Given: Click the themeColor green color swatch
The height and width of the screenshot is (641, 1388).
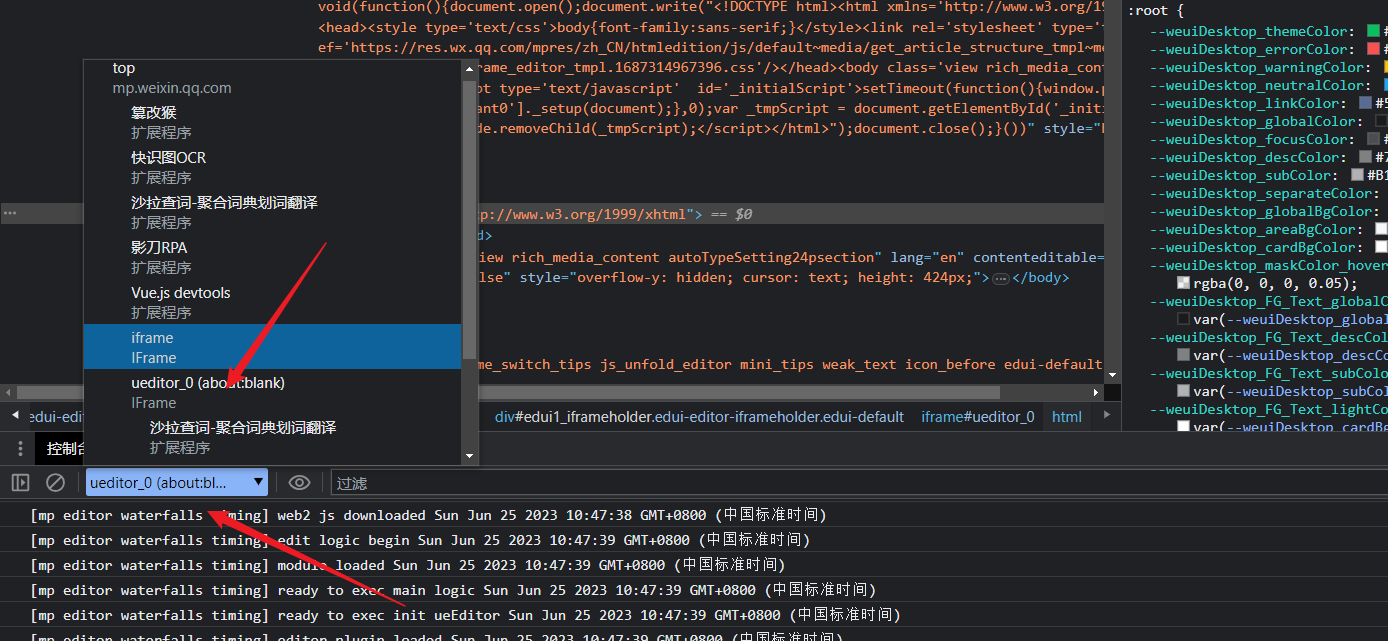Looking at the screenshot, I should [x=1373, y=31].
